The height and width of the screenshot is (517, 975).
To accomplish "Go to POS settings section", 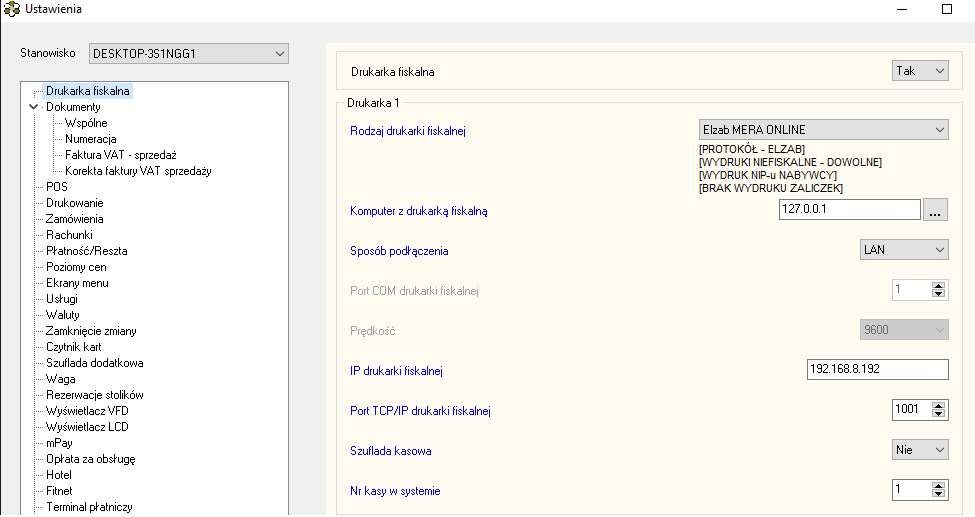I will coord(57,187).
